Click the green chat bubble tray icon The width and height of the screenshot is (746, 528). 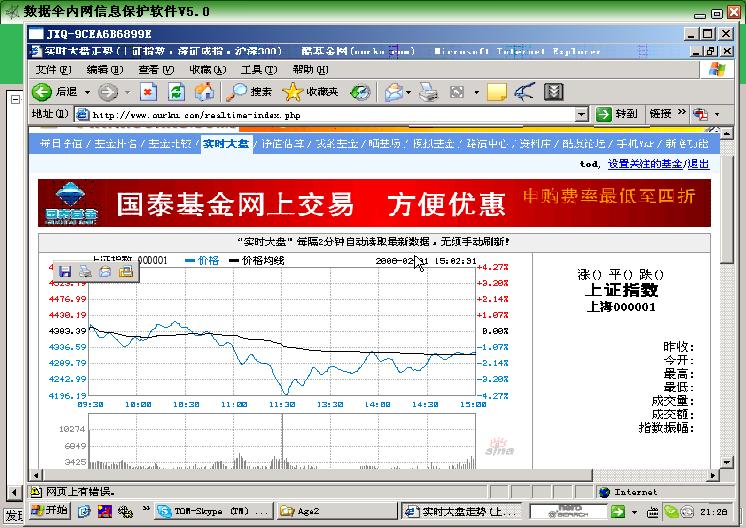(671, 512)
